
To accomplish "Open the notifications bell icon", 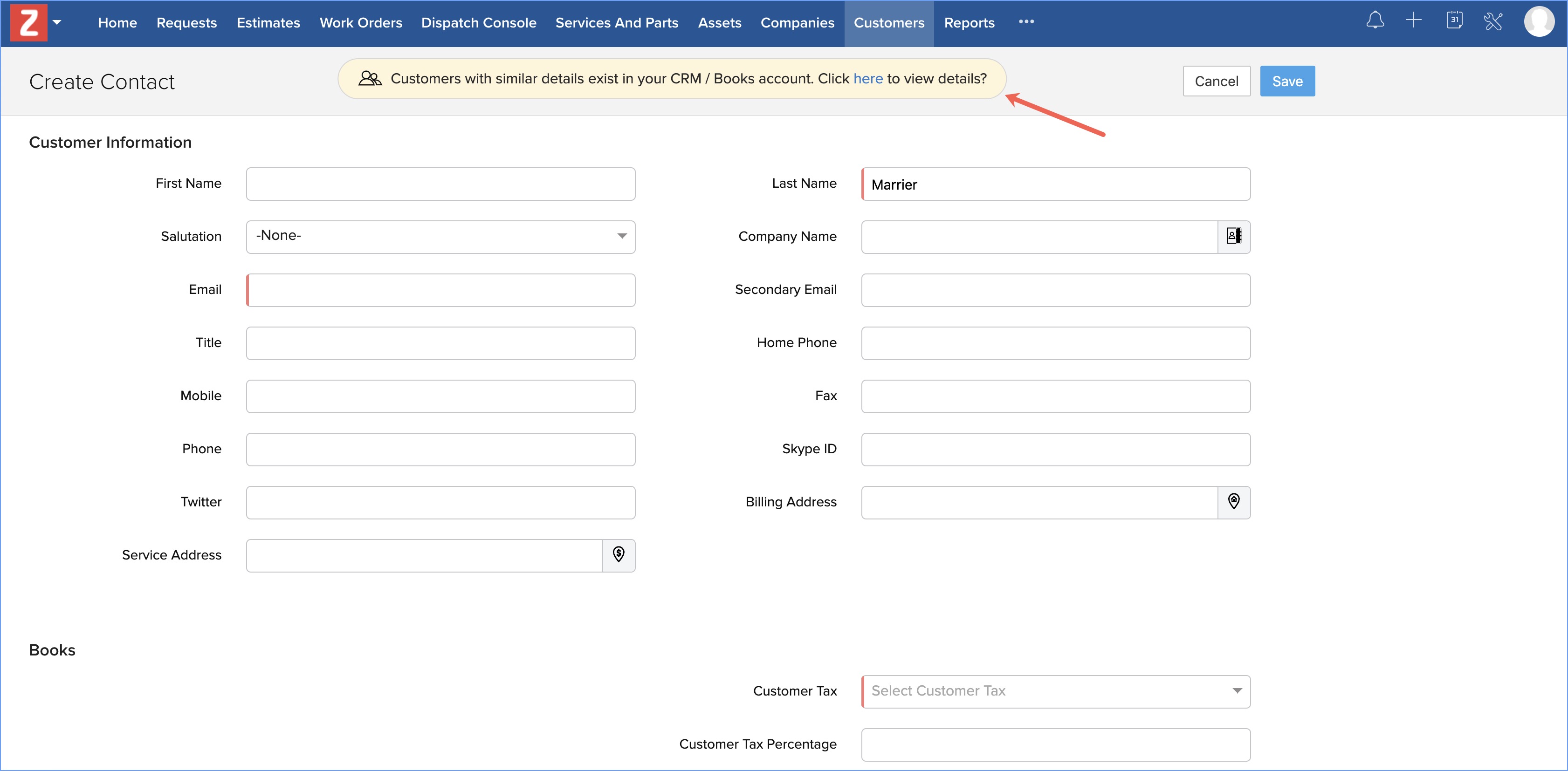I will pyautogui.click(x=1375, y=21).
